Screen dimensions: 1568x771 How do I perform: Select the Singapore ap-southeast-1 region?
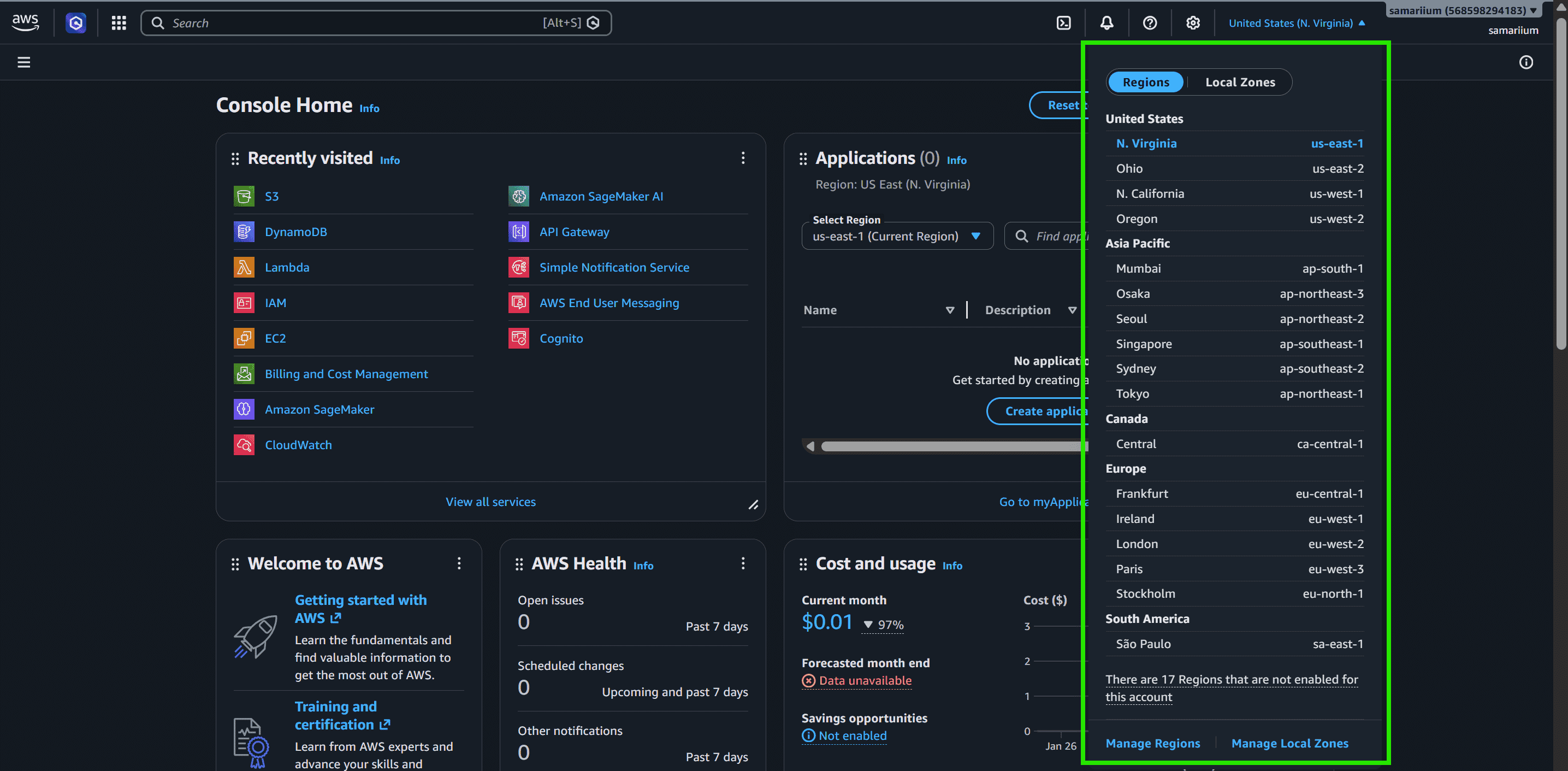click(x=1234, y=344)
